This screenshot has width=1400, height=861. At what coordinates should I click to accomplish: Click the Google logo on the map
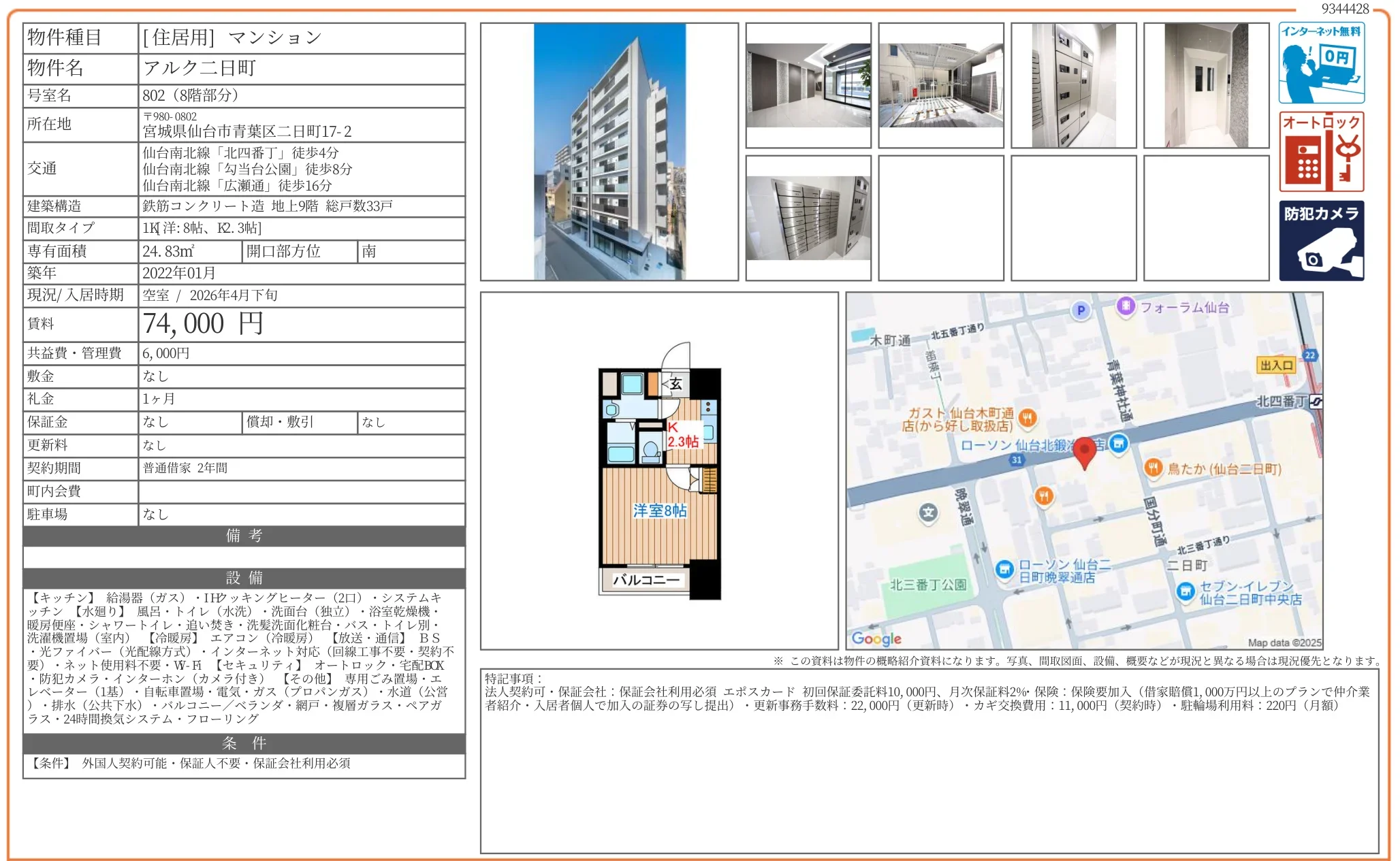click(876, 638)
